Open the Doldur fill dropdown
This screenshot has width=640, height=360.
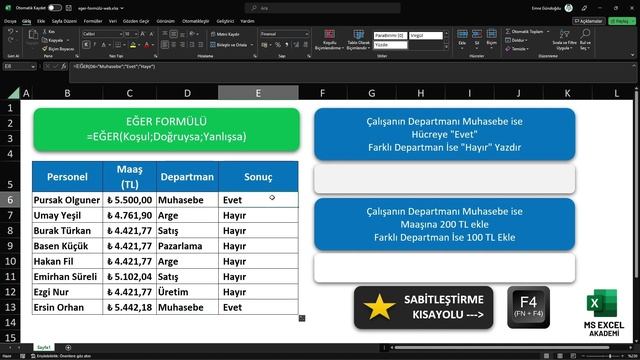(x=516, y=40)
